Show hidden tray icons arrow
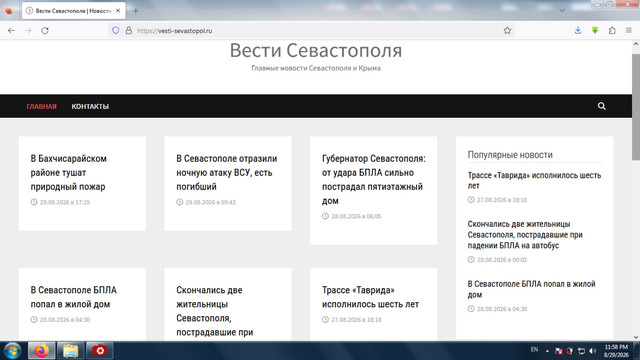 click(x=547, y=351)
